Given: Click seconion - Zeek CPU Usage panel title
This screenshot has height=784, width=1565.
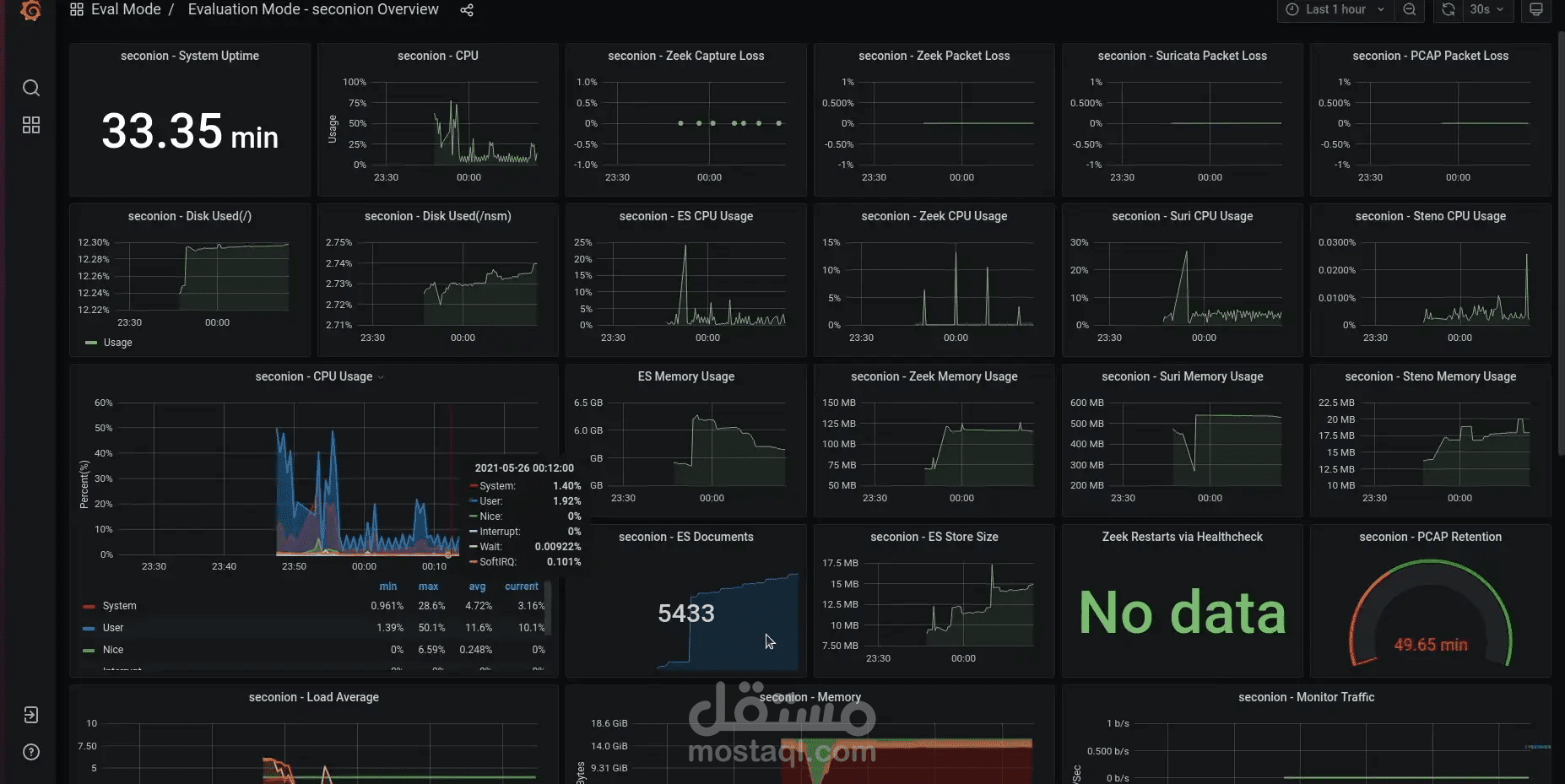Looking at the screenshot, I should click(x=934, y=216).
